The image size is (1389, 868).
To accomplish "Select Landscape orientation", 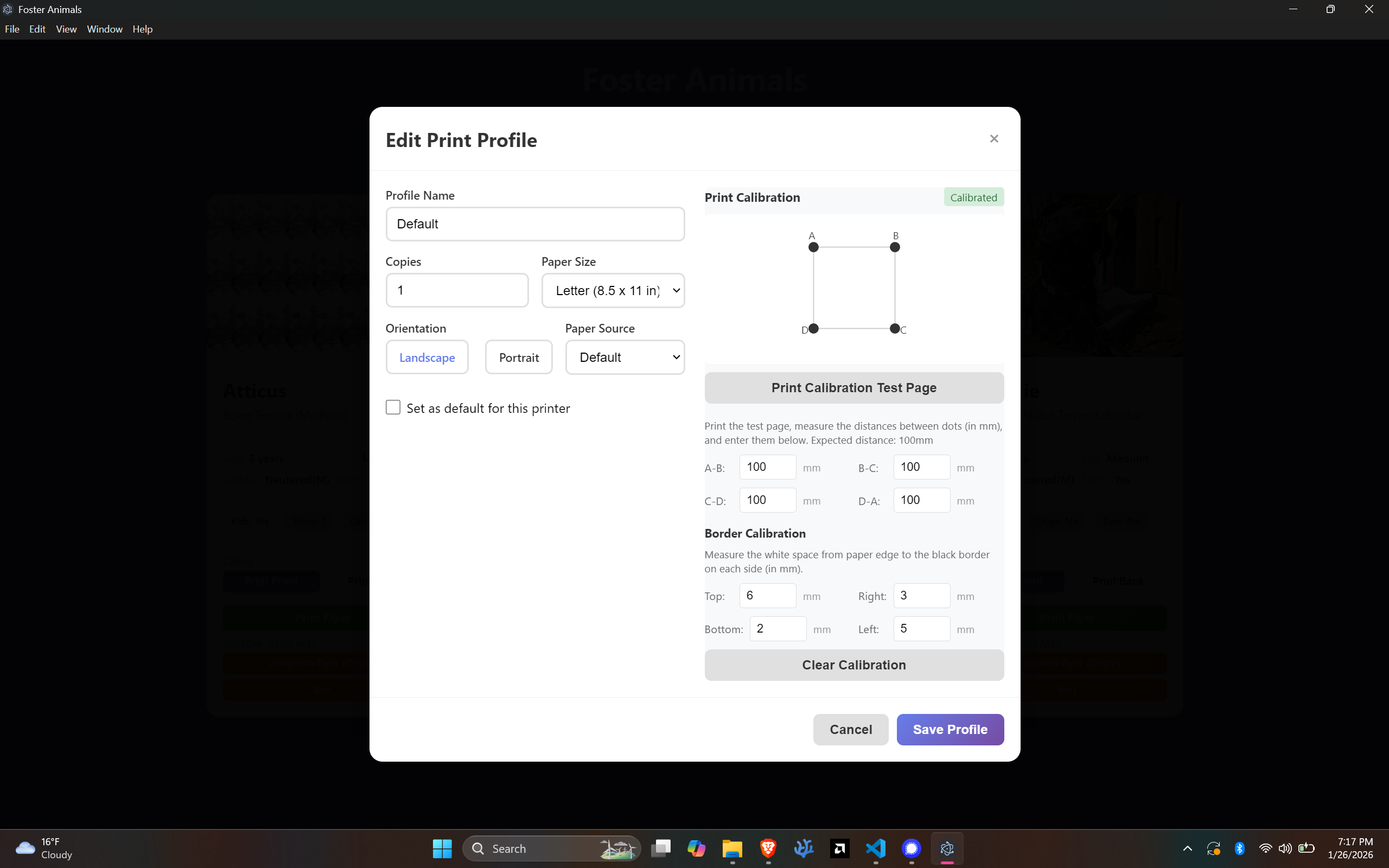I will (x=427, y=357).
